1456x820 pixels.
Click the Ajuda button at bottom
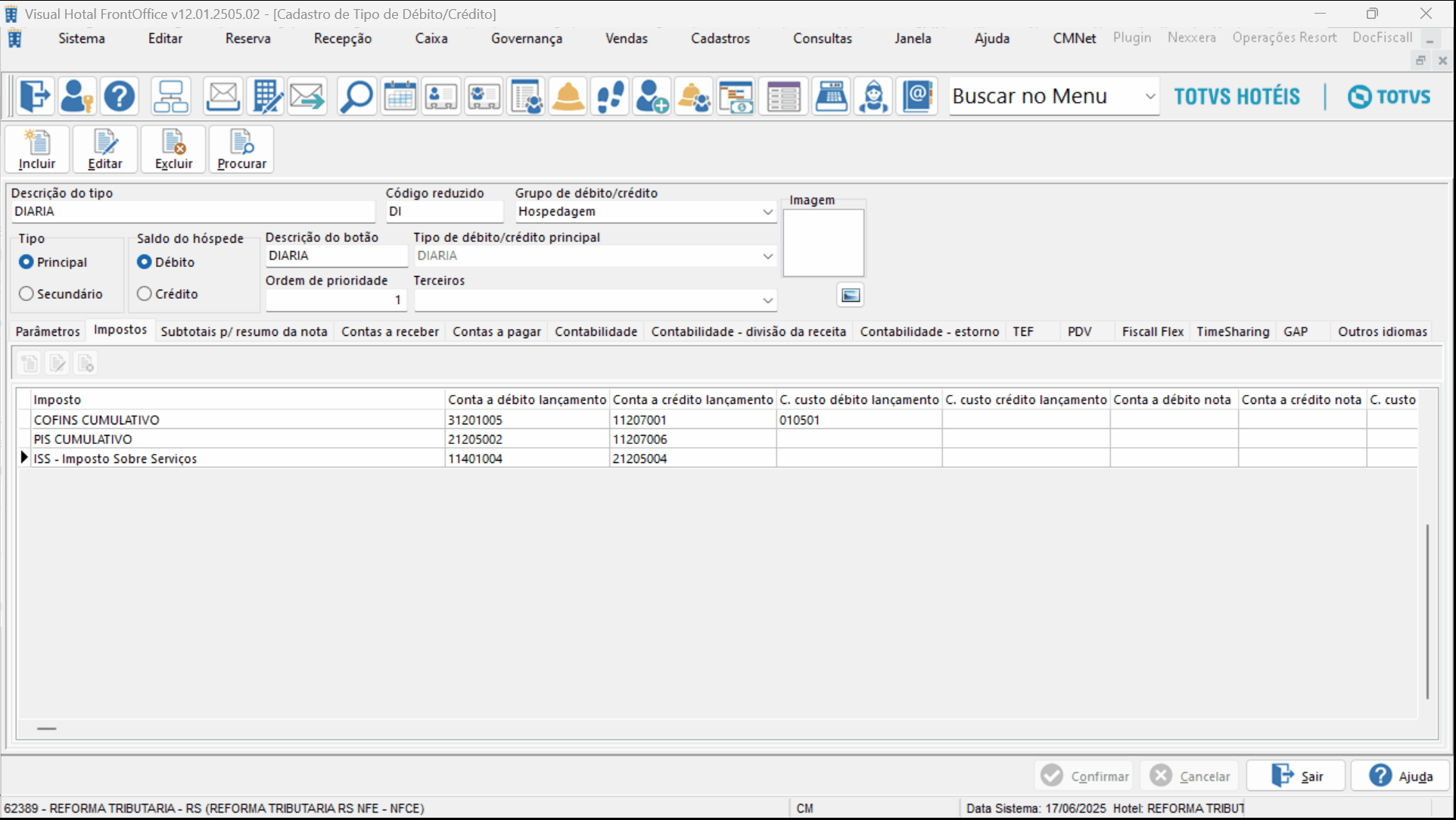click(1401, 776)
